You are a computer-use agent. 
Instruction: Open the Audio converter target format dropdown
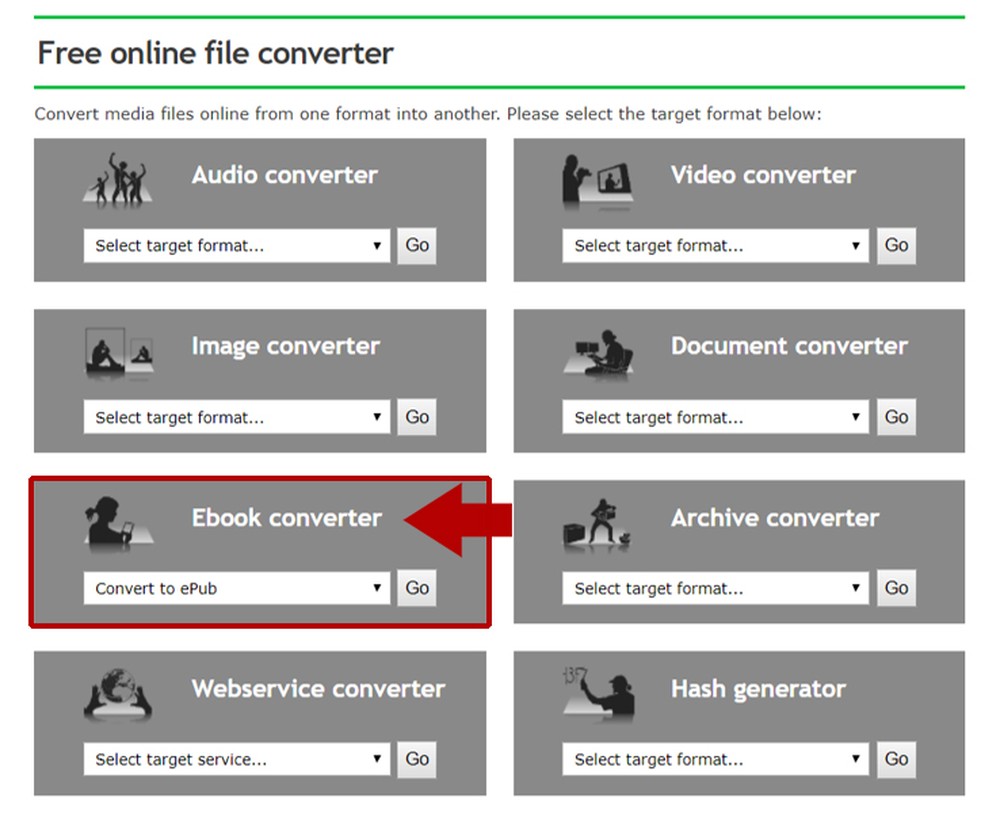click(x=236, y=245)
